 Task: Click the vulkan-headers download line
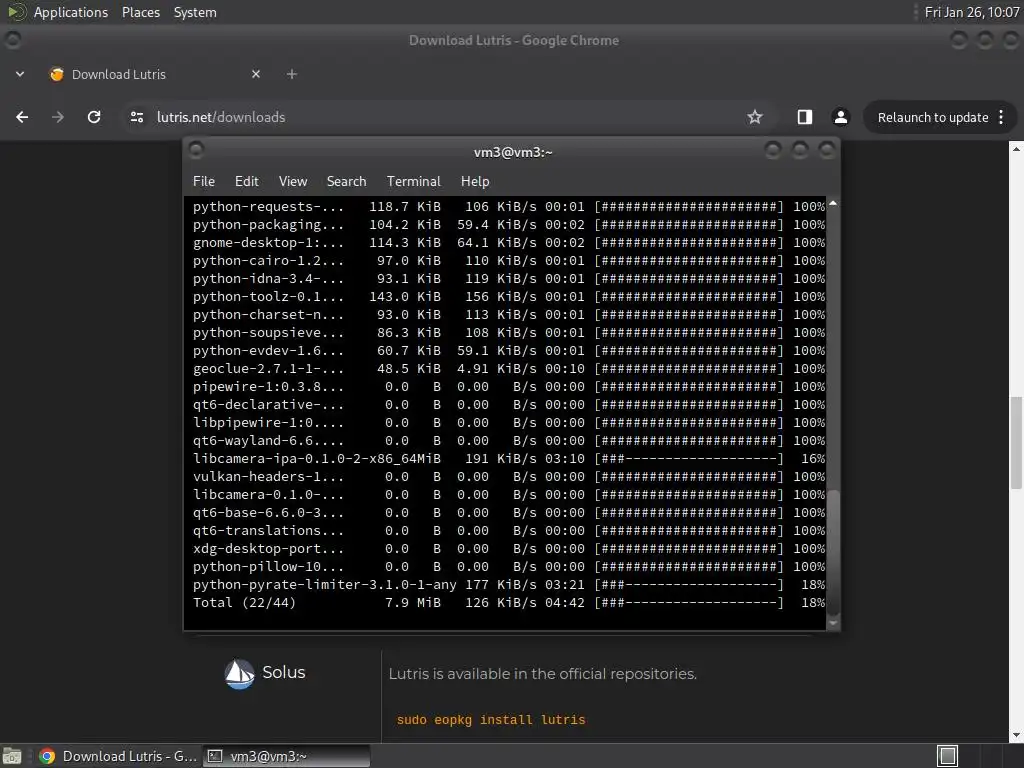click(509, 477)
